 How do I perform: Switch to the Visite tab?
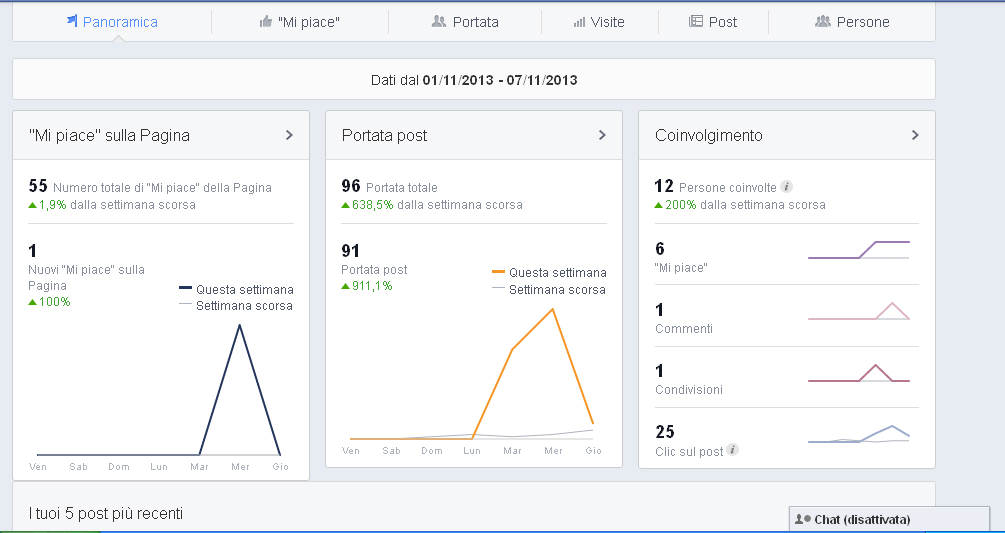click(x=599, y=22)
